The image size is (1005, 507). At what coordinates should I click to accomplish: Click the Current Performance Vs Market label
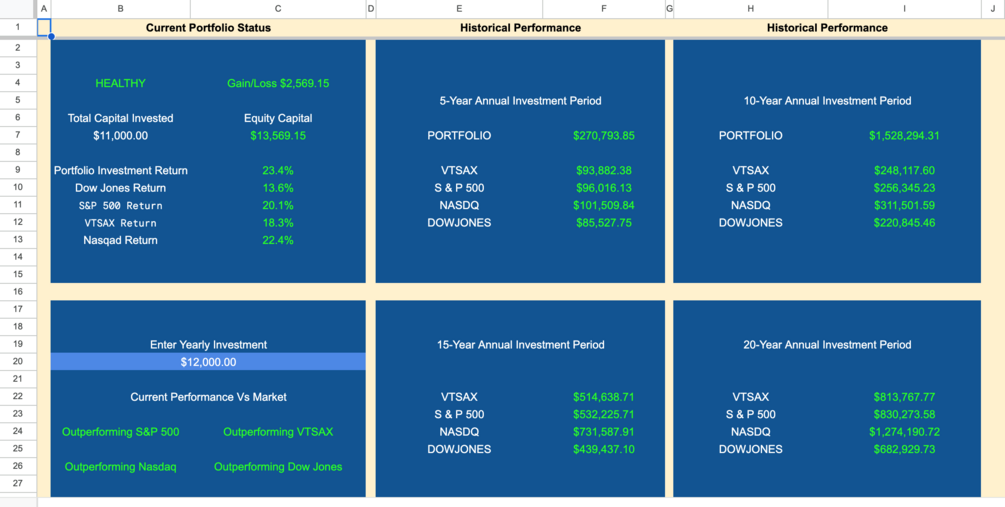click(208, 397)
